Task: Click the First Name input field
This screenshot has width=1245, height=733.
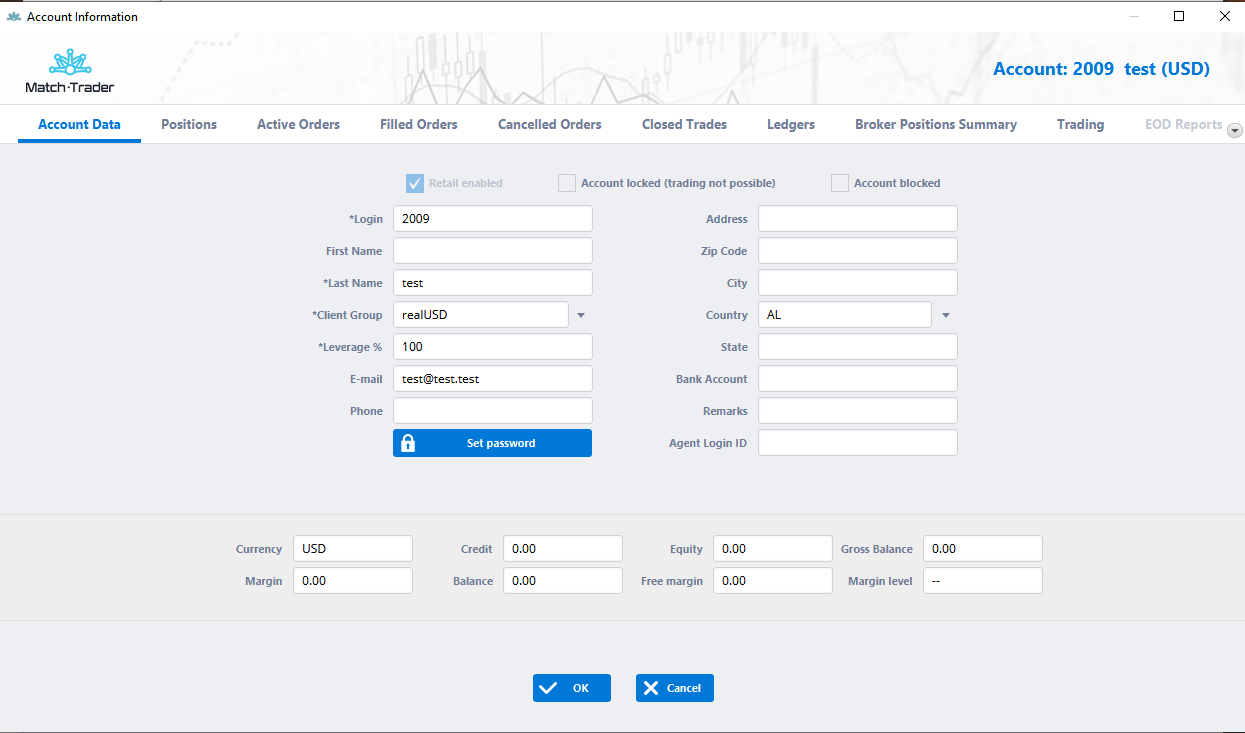Action: click(492, 250)
